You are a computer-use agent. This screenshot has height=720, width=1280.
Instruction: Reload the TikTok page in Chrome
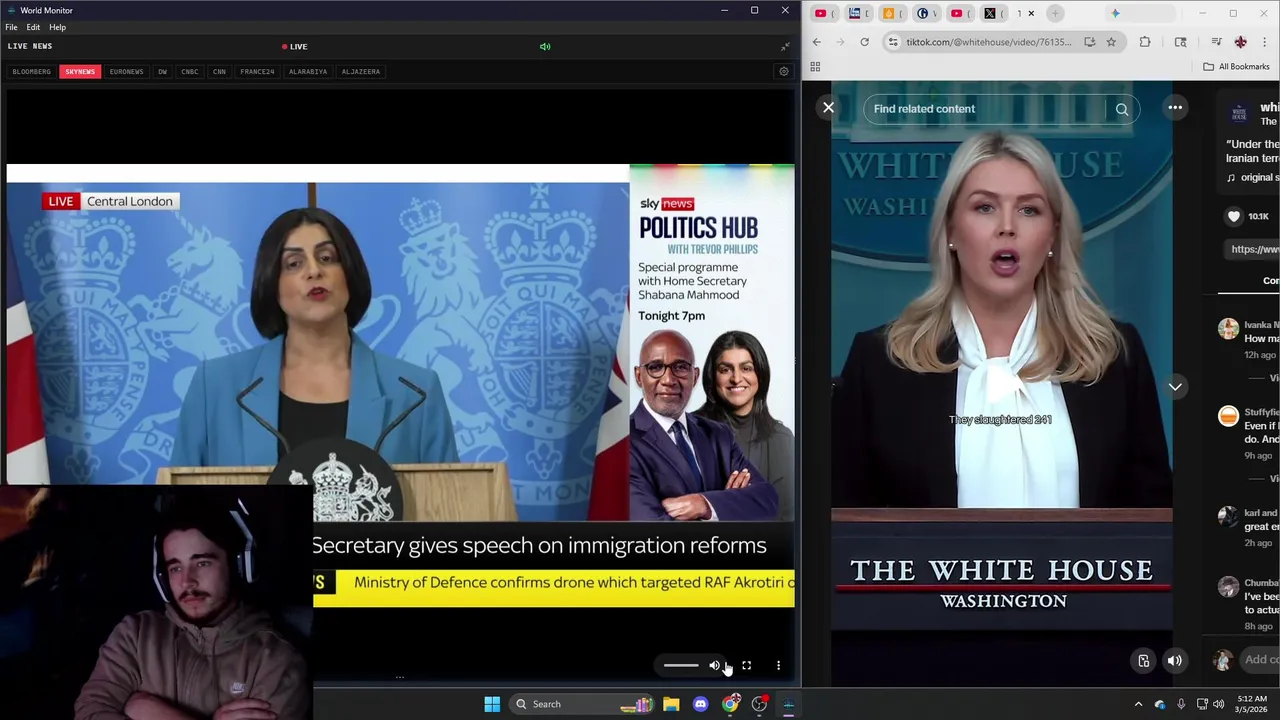point(864,42)
